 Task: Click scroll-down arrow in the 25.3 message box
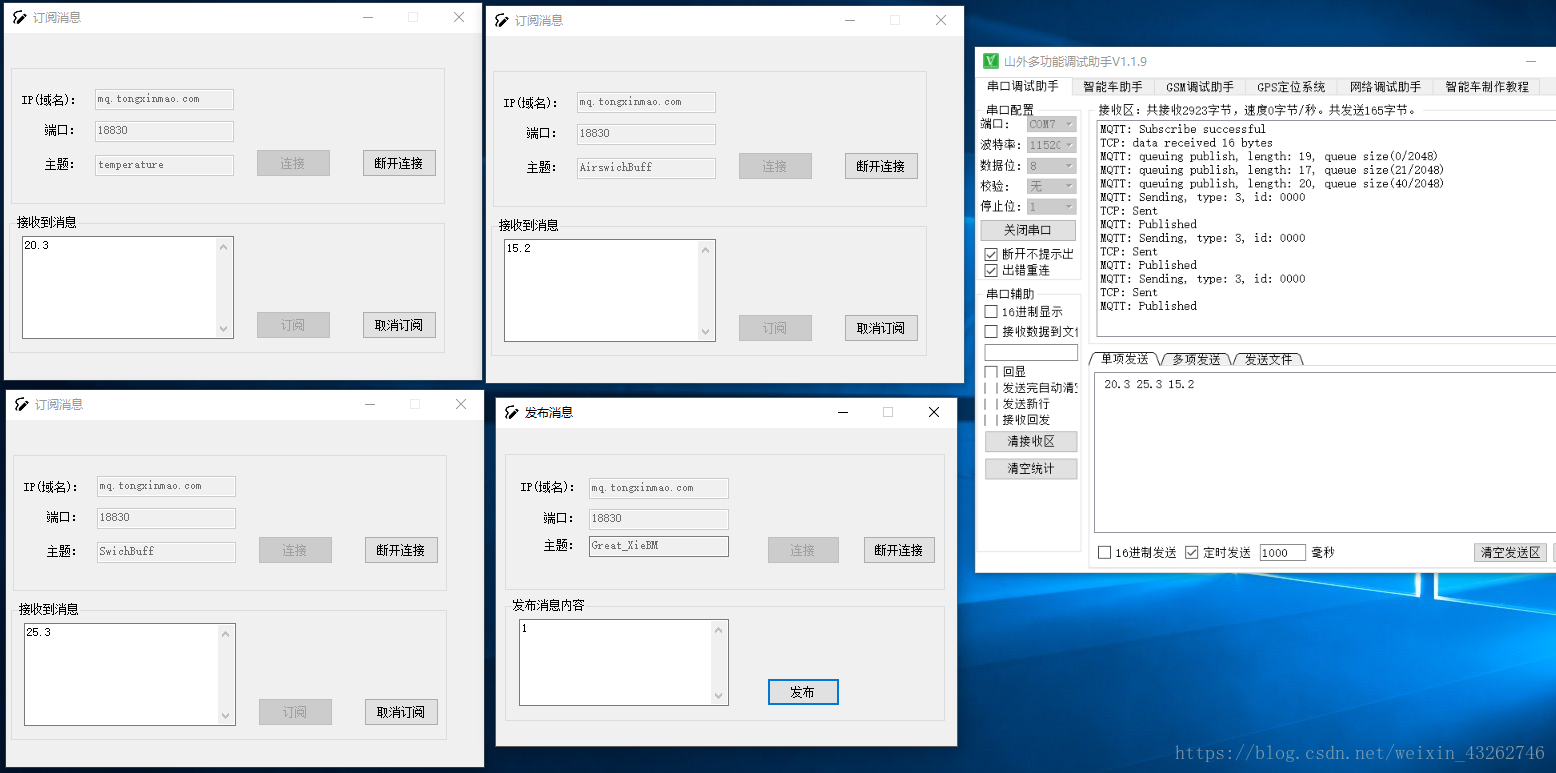226,716
